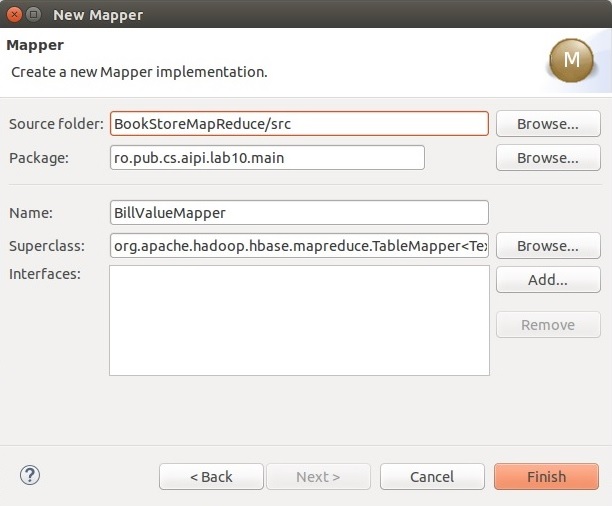The width and height of the screenshot is (612, 506).
Task: Click the Source folder input field
Action: tap(299, 124)
